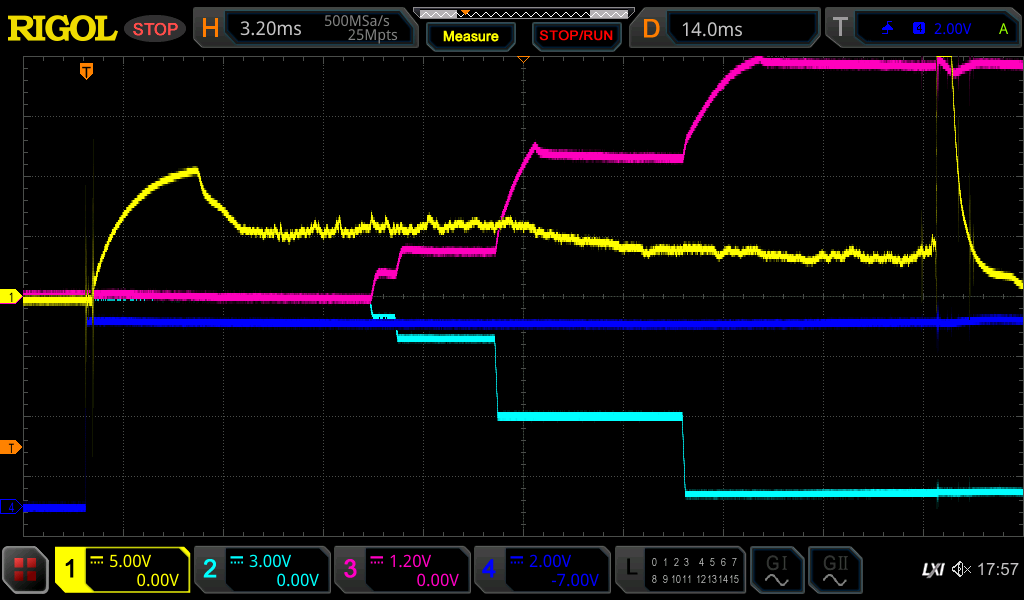The image size is (1024, 600).
Task: Click the GII waveform generator icon
Action: pyautogui.click(x=834, y=570)
